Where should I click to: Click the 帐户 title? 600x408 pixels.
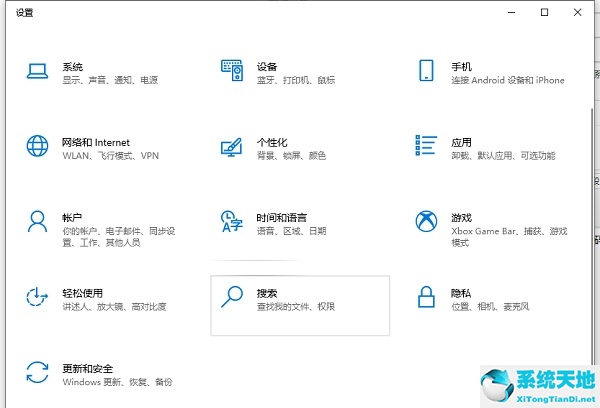[72, 218]
